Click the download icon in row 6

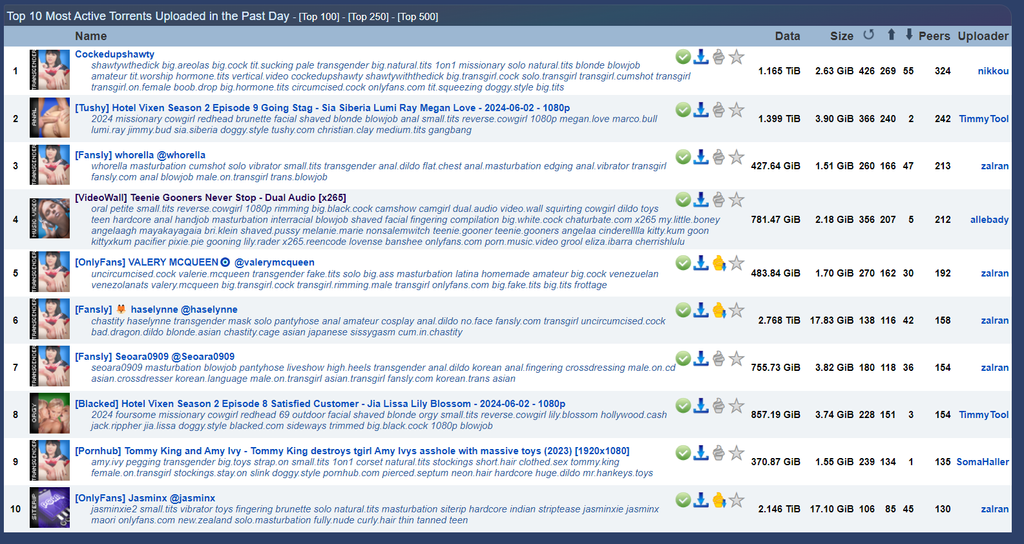701,310
